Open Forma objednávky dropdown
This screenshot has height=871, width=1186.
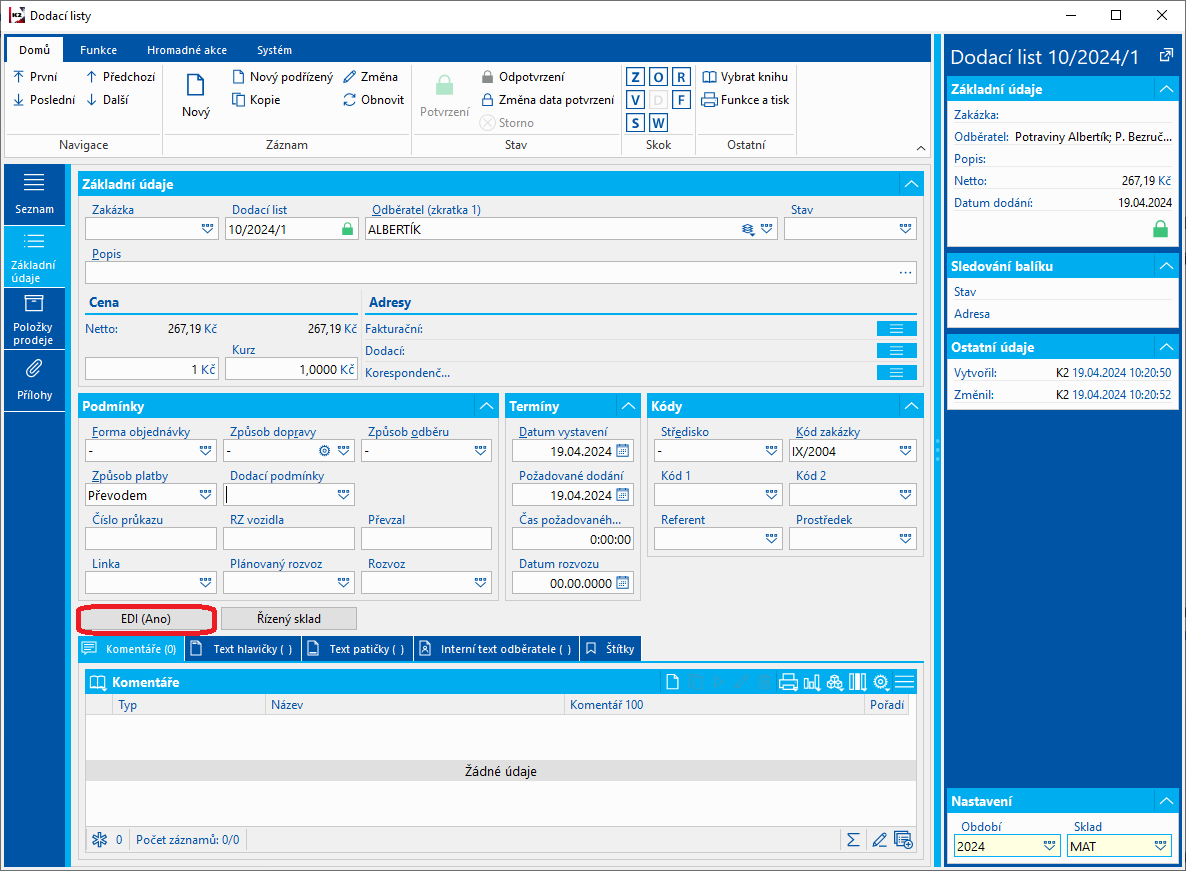coord(206,451)
